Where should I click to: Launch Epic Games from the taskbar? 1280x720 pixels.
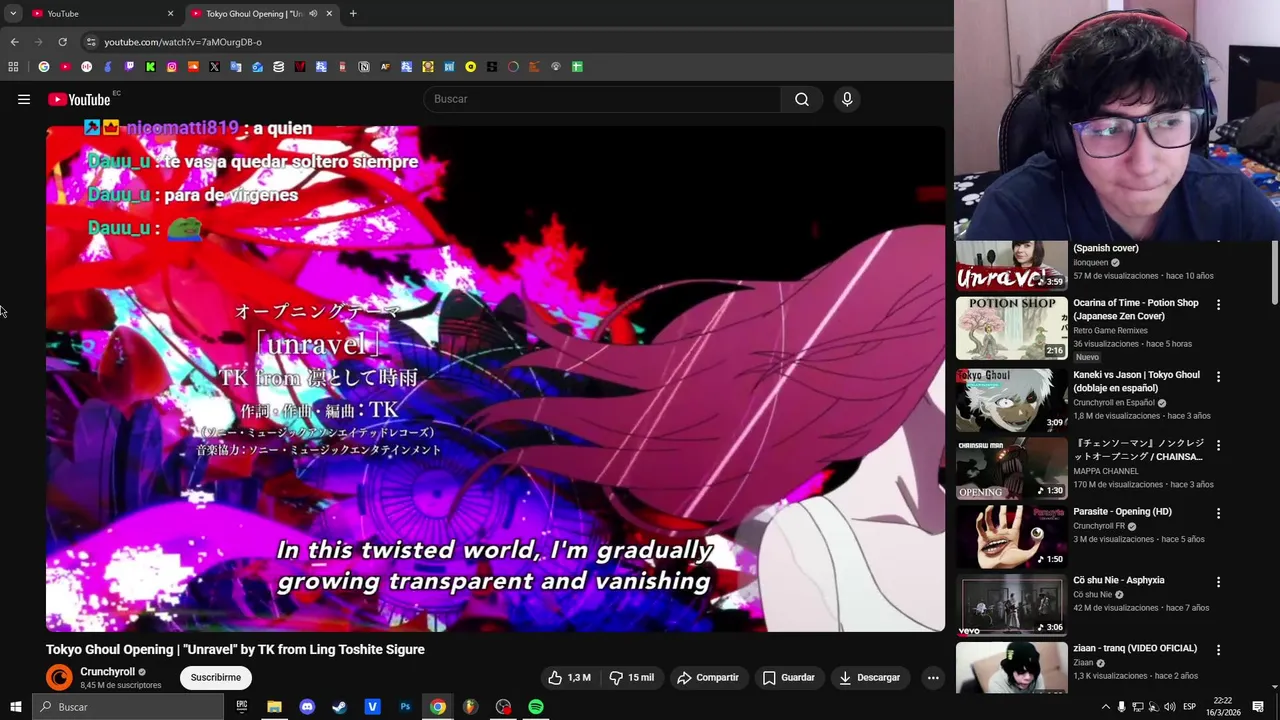point(242,707)
